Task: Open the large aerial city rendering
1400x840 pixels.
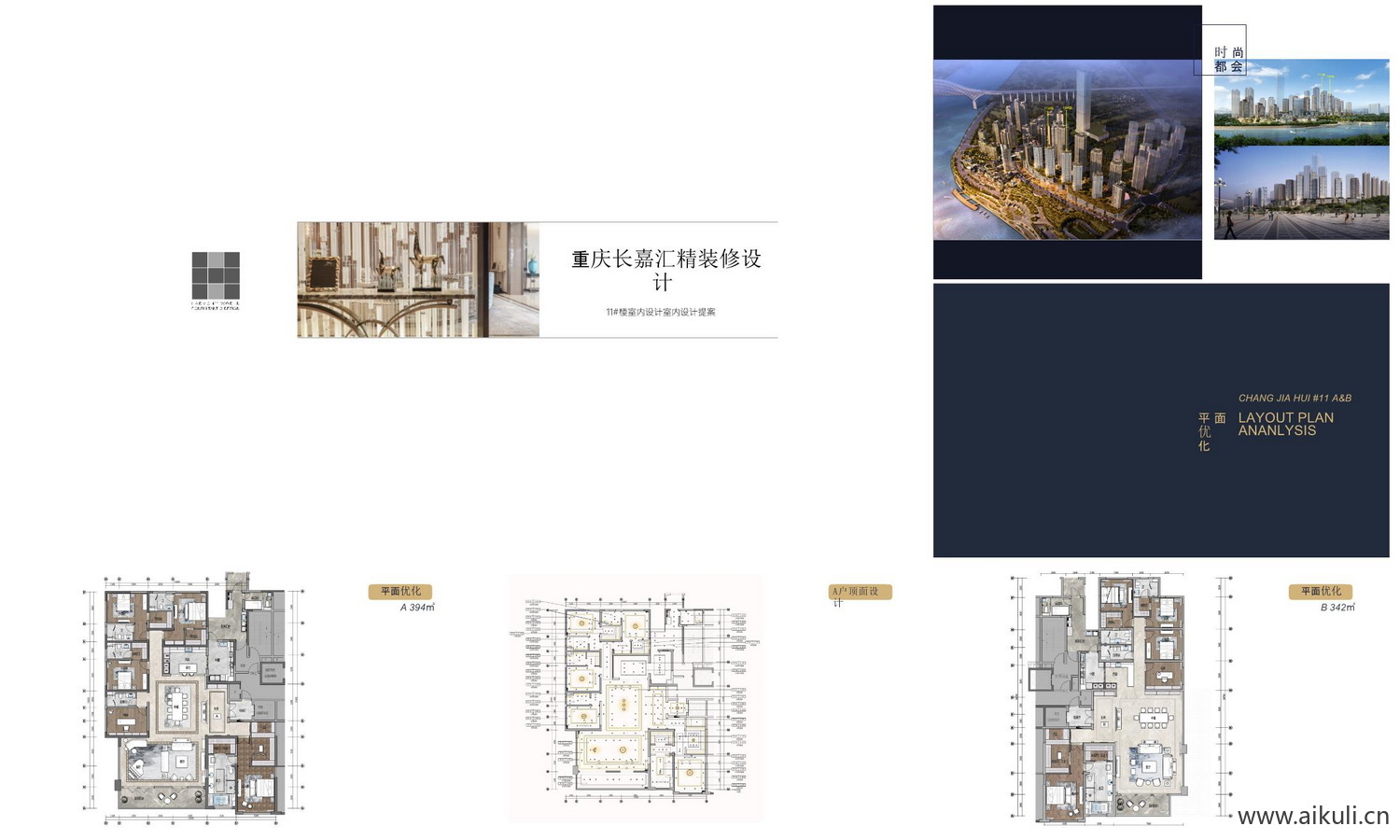Action: pyautogui.click(x=1067, y=150)
